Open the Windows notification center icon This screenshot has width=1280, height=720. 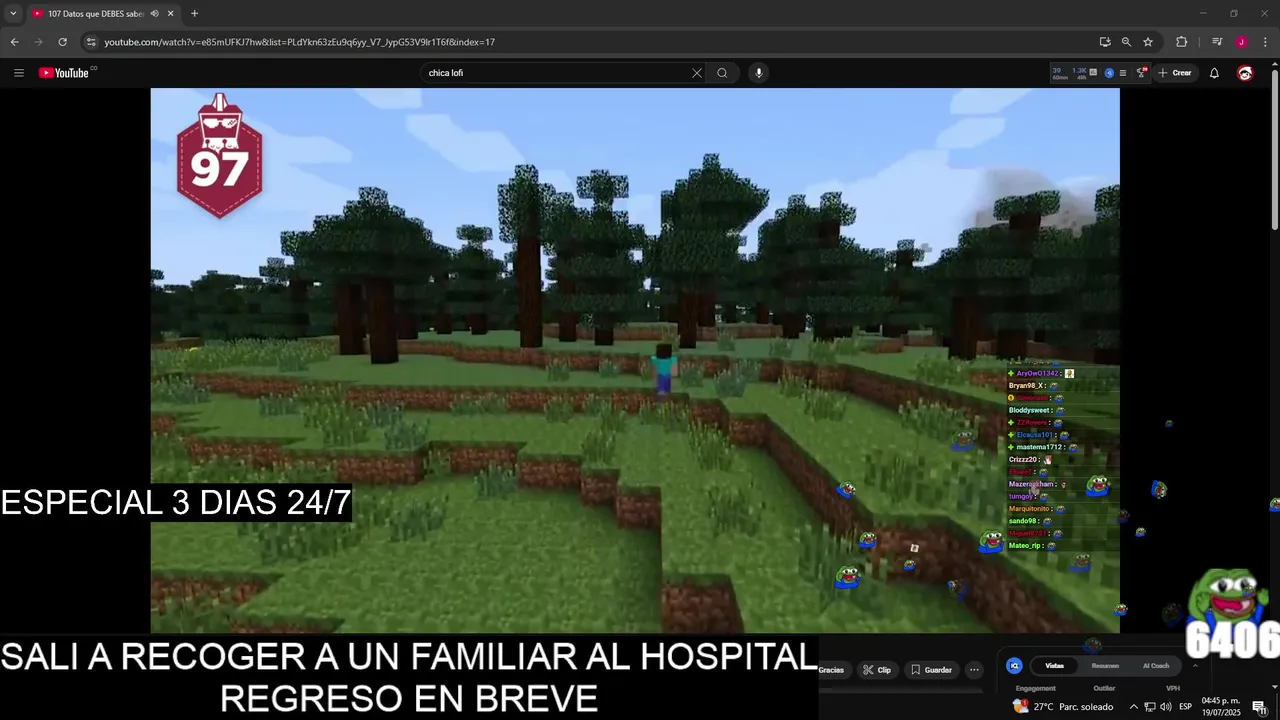click(1259, 707)
